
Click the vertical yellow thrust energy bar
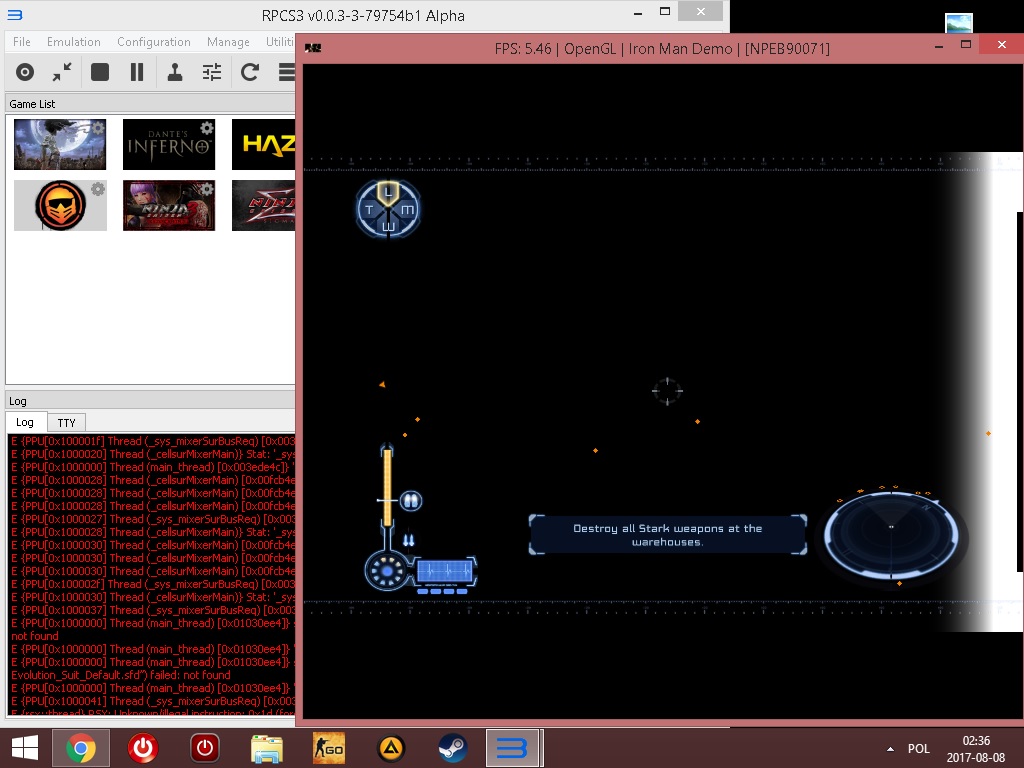coord(387,487)
